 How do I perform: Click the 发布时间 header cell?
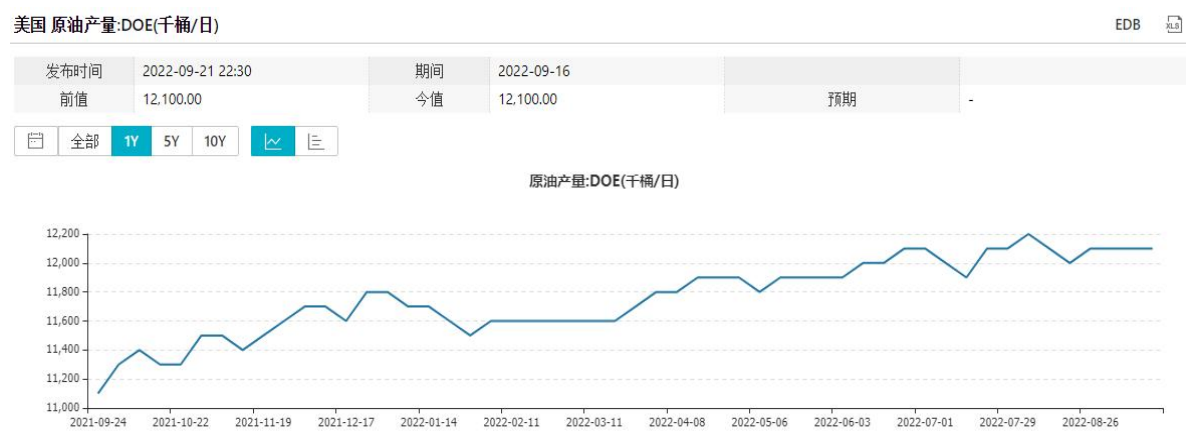(x=73, y=71)
